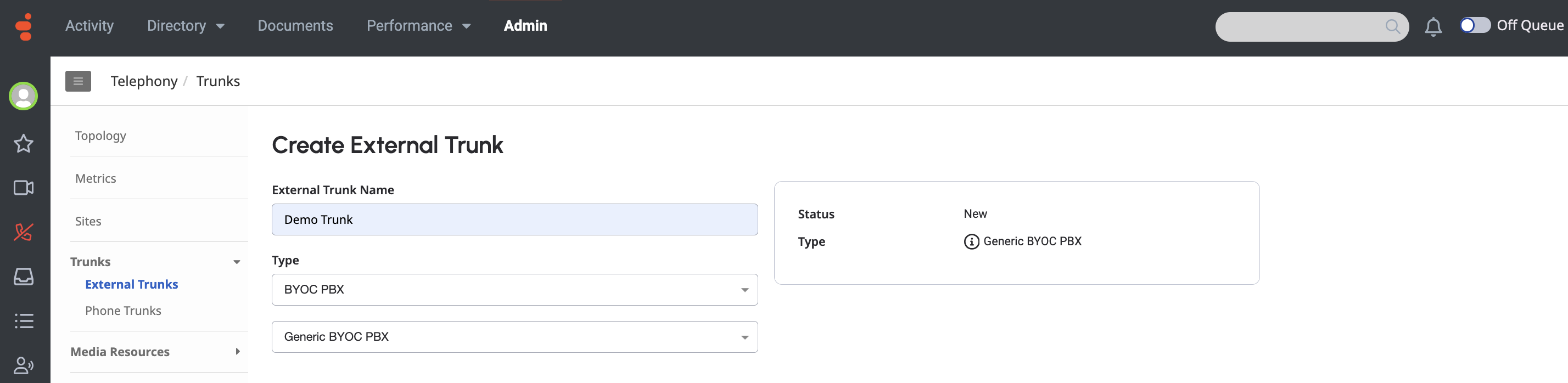The width and height of the screenshot is (1568, 383).
Task: Open the inbox tray sidebar icon
Action: [x=23, y=277]
